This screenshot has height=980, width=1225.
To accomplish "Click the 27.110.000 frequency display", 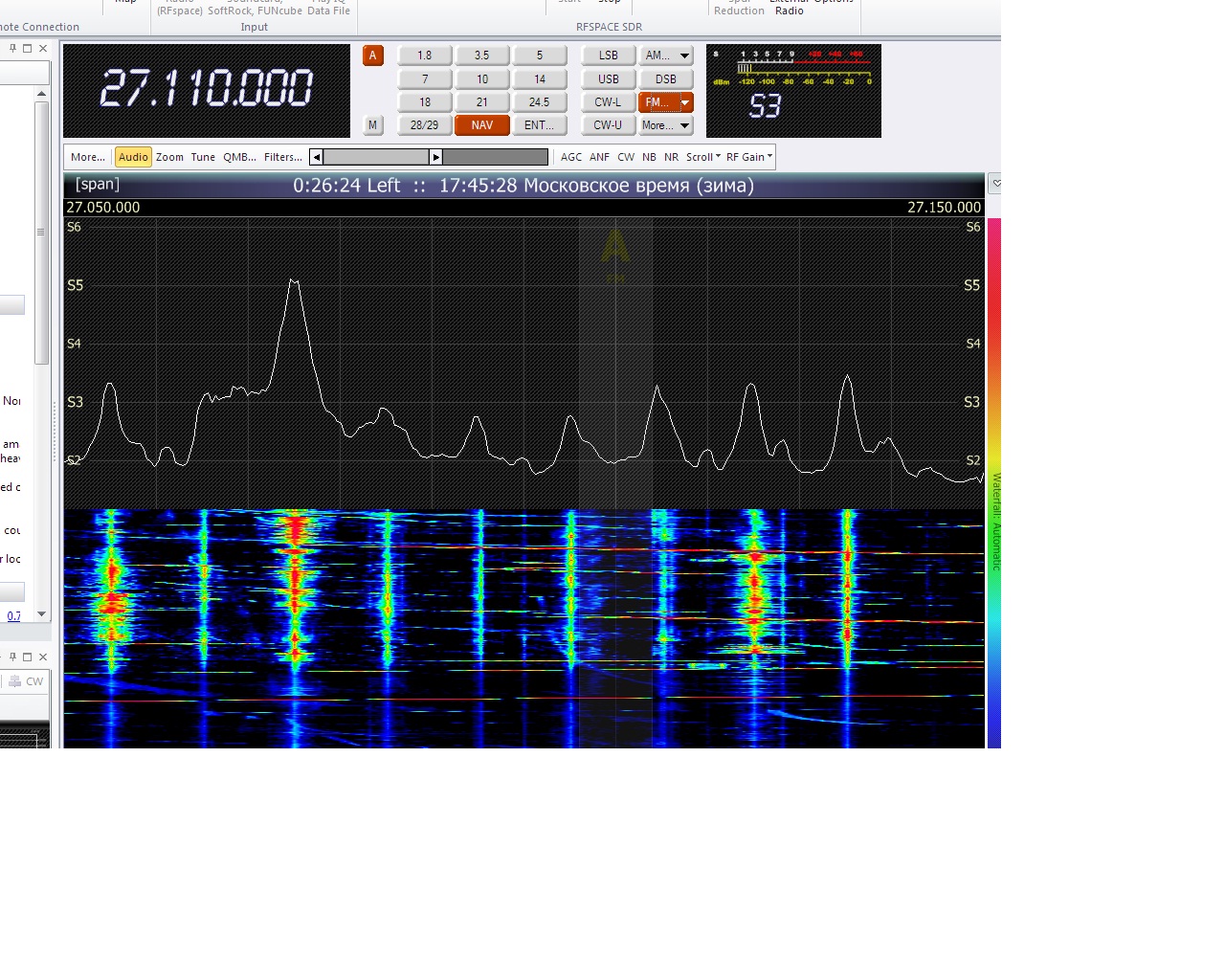I will 206,89.
